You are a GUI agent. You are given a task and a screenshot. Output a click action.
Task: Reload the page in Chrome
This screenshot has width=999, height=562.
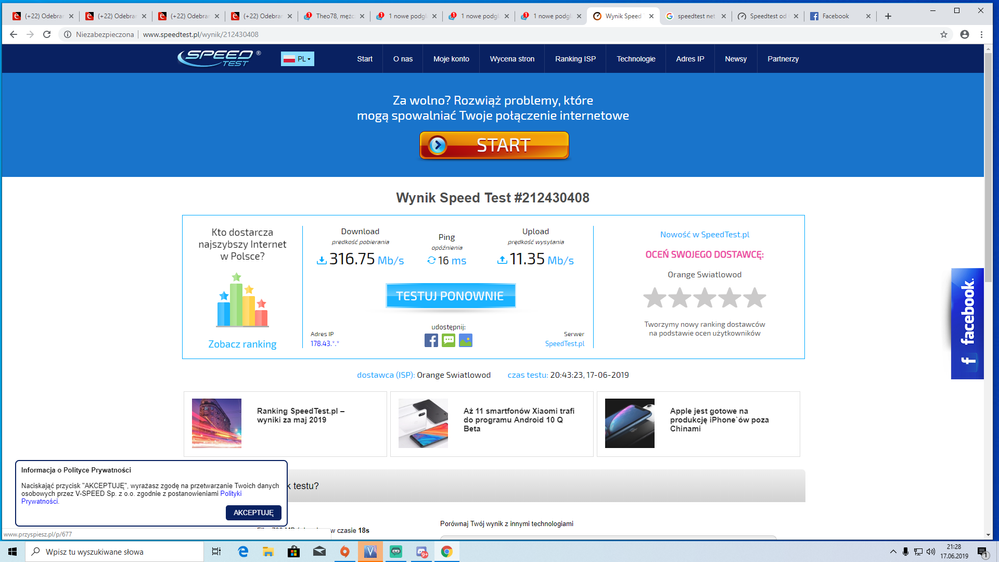[49, 34]
